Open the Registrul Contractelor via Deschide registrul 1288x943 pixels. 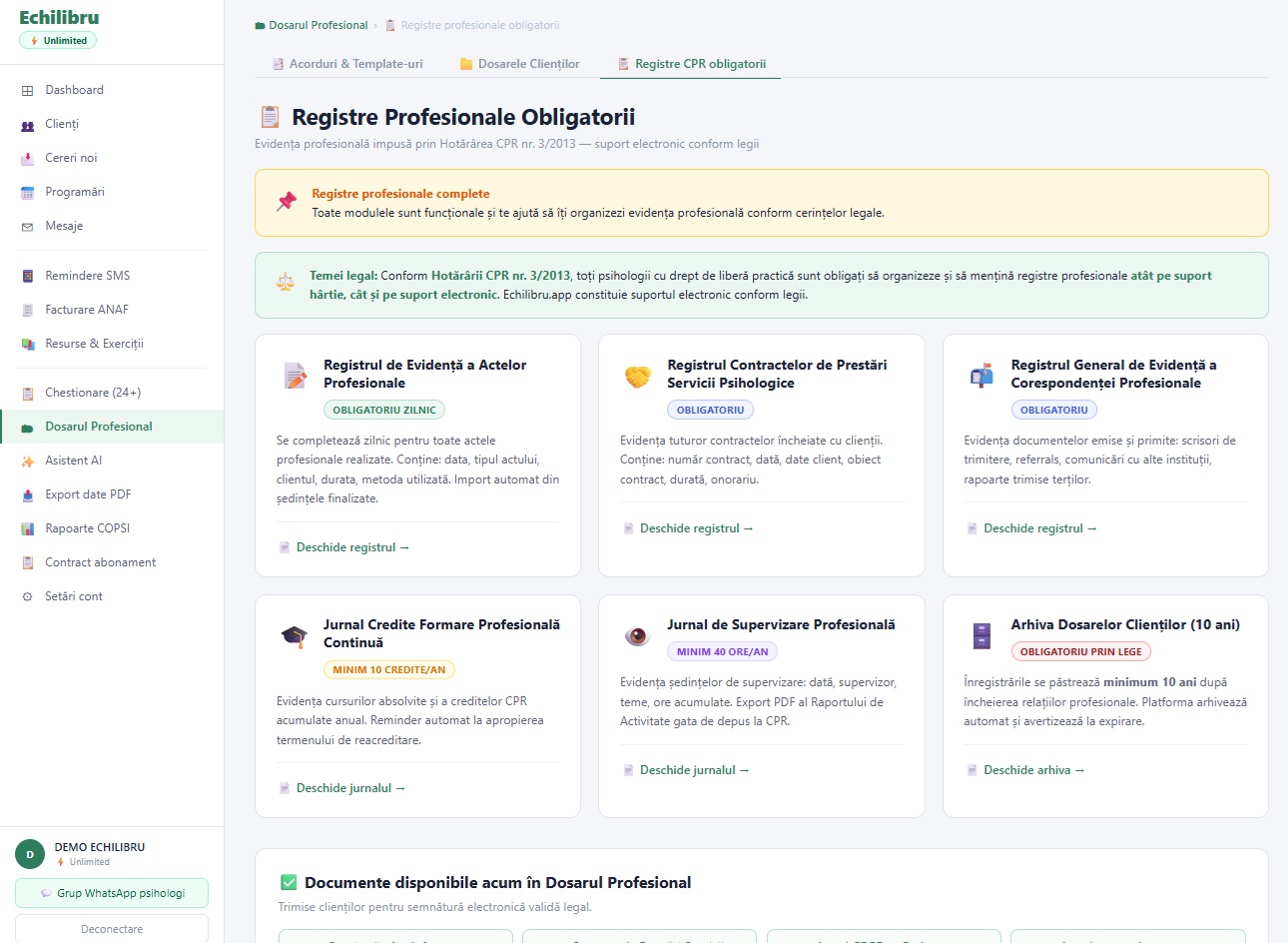696,528
